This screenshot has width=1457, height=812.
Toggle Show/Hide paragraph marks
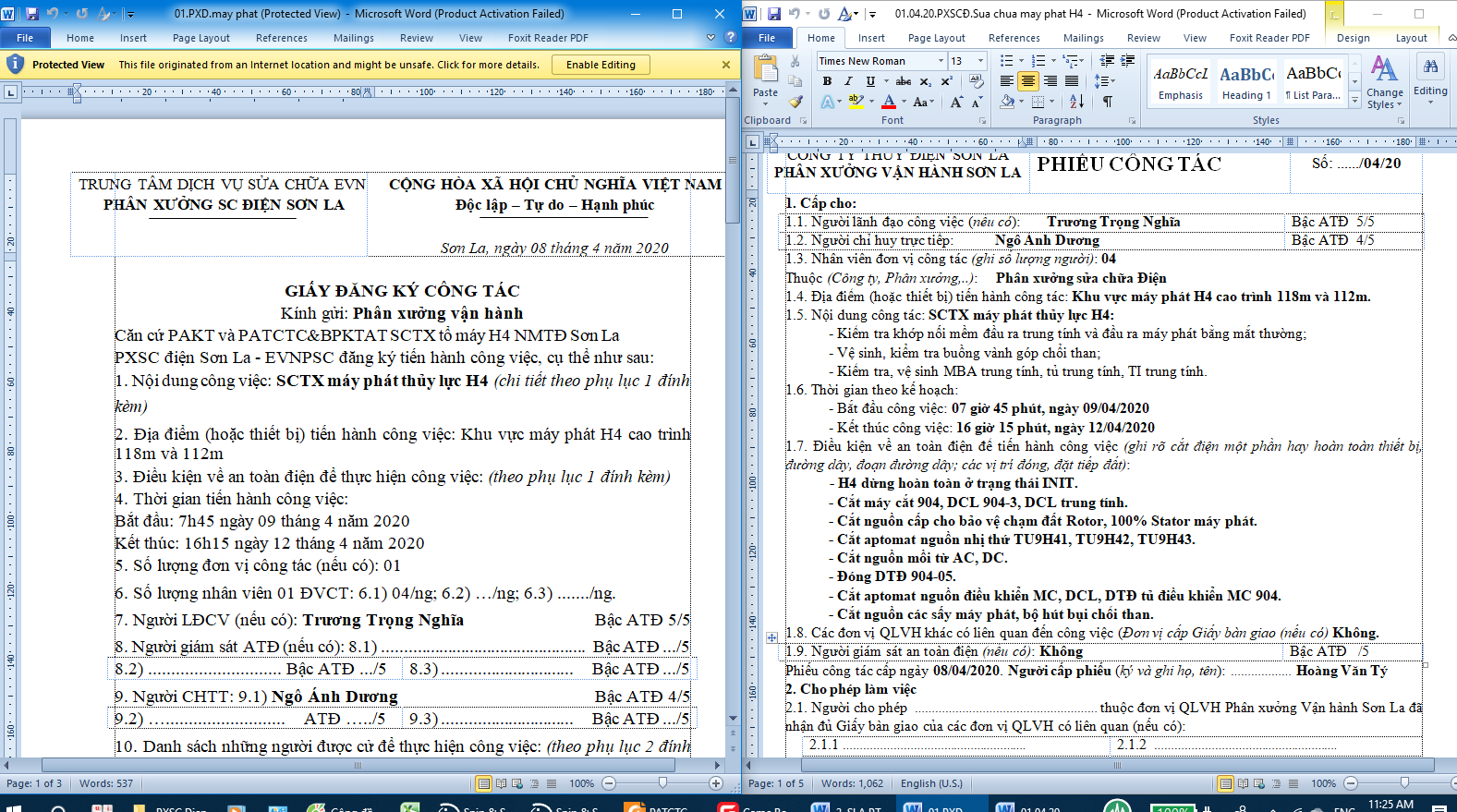(1107, 102)
